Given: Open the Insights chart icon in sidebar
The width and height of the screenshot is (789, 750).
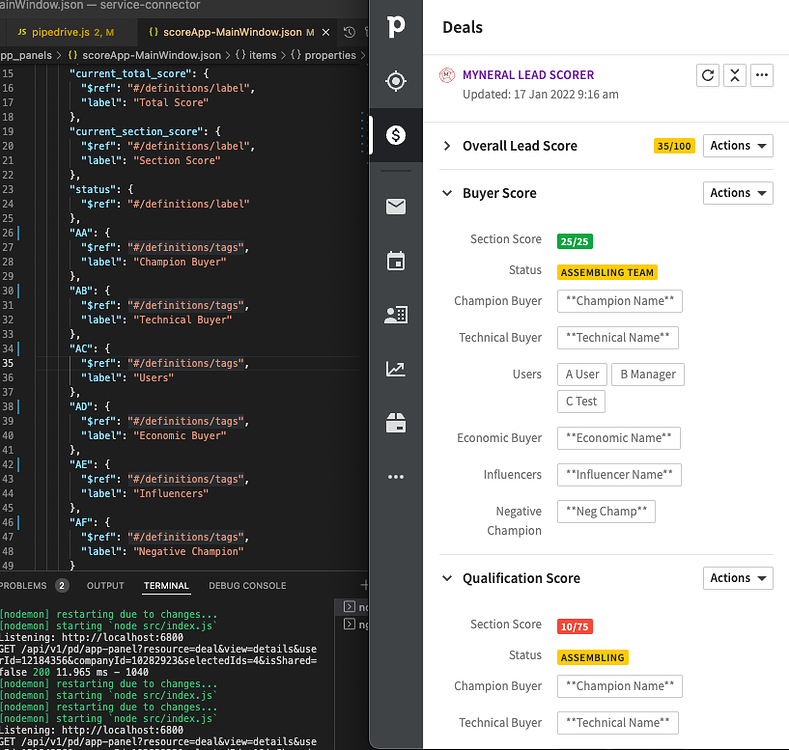Looking at the screenshot, I should click(396, 369).
